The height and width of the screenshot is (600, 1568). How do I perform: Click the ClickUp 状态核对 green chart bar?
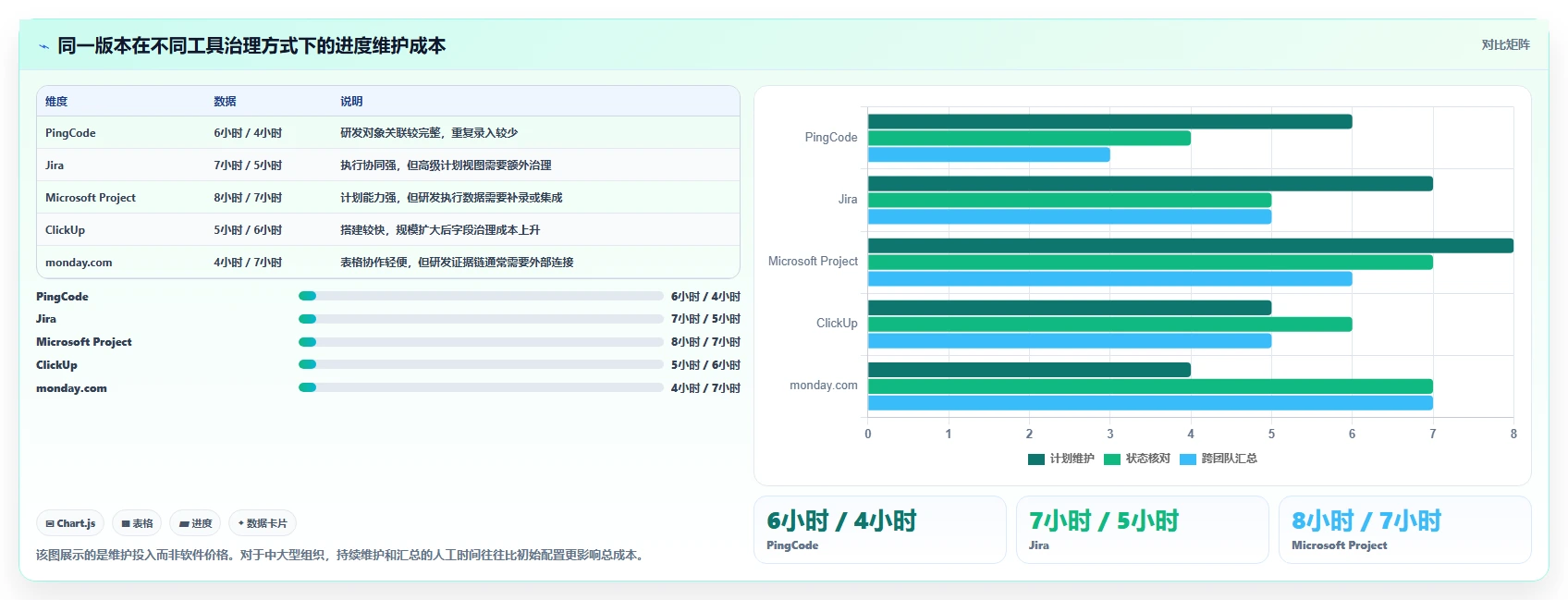tap(1109, 324)
